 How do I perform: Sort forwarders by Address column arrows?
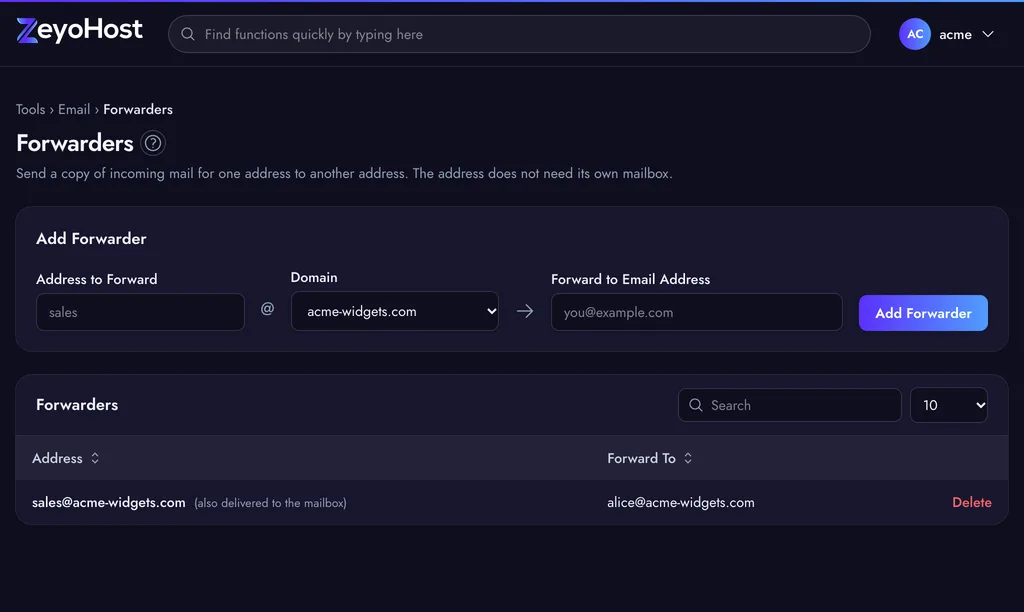coord(95,458)
